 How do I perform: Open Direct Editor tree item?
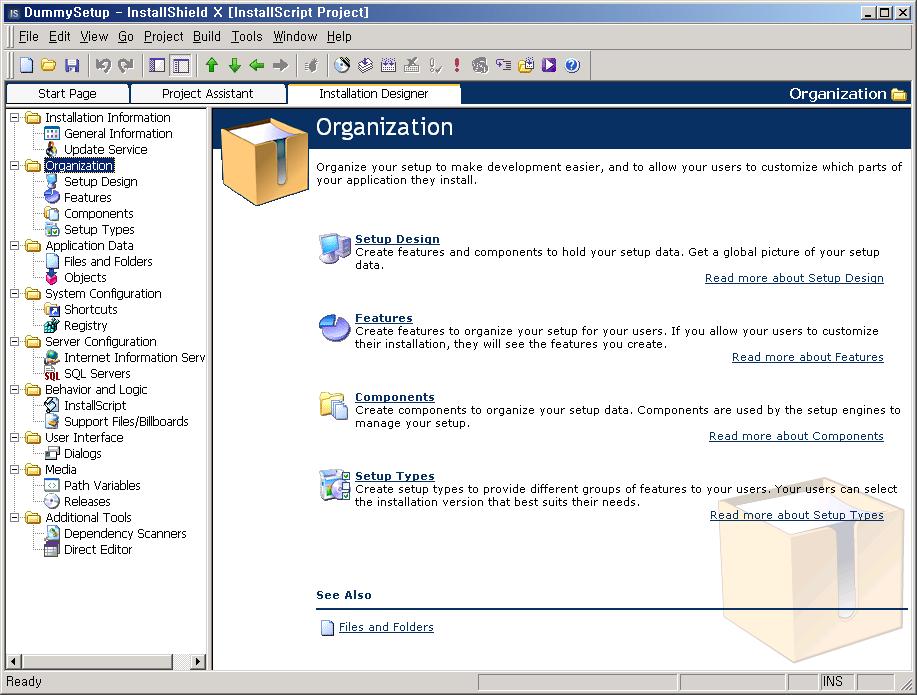(x=98, y=549)
